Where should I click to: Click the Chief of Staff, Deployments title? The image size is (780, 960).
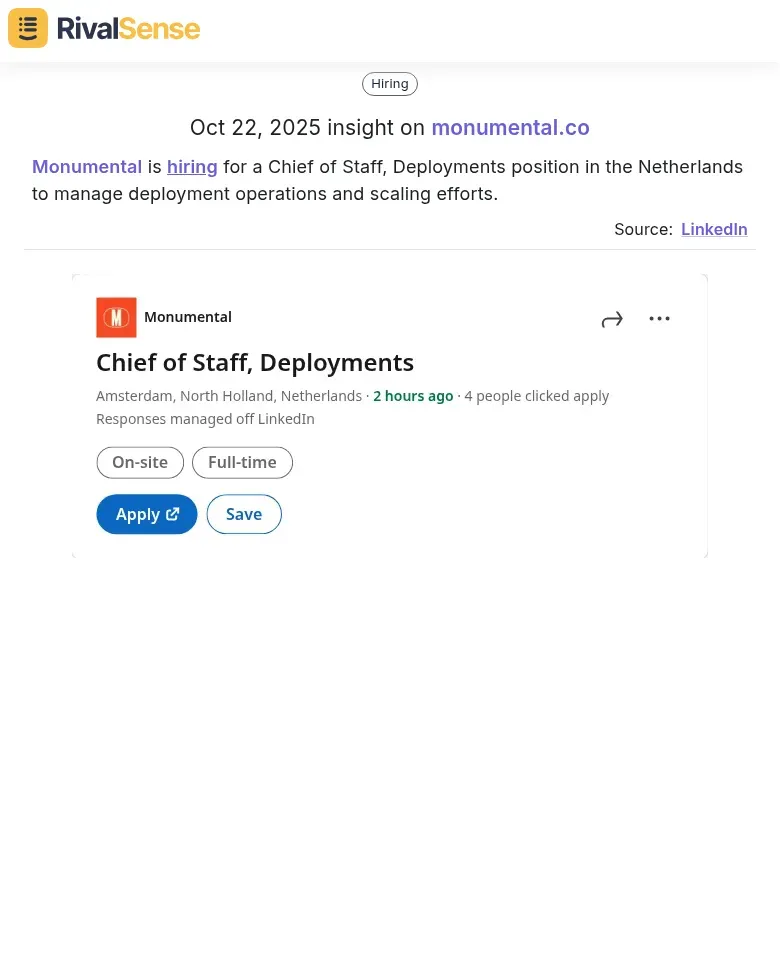255,362
